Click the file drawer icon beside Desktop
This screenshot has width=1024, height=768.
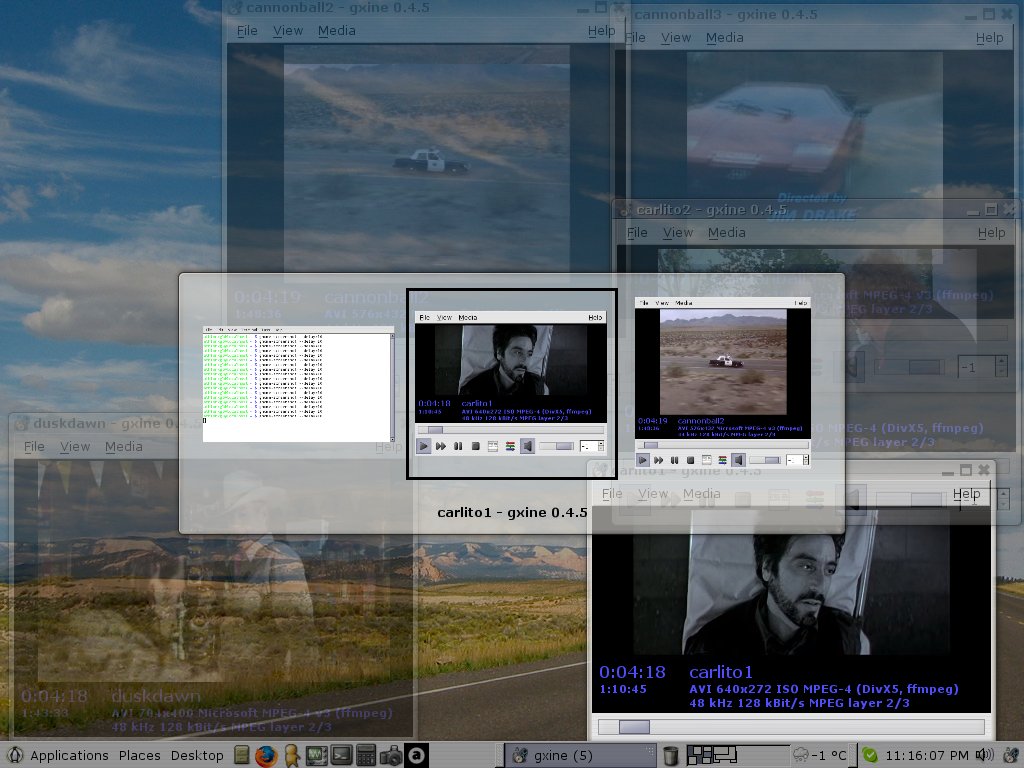pyautogui.click(x=242, y=756)
